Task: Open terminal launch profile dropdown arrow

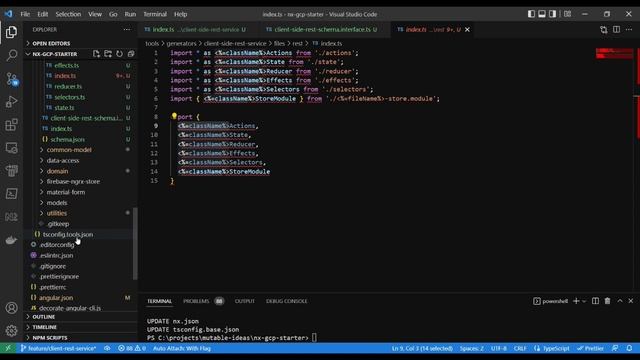Action: click(x=584, y=301)
